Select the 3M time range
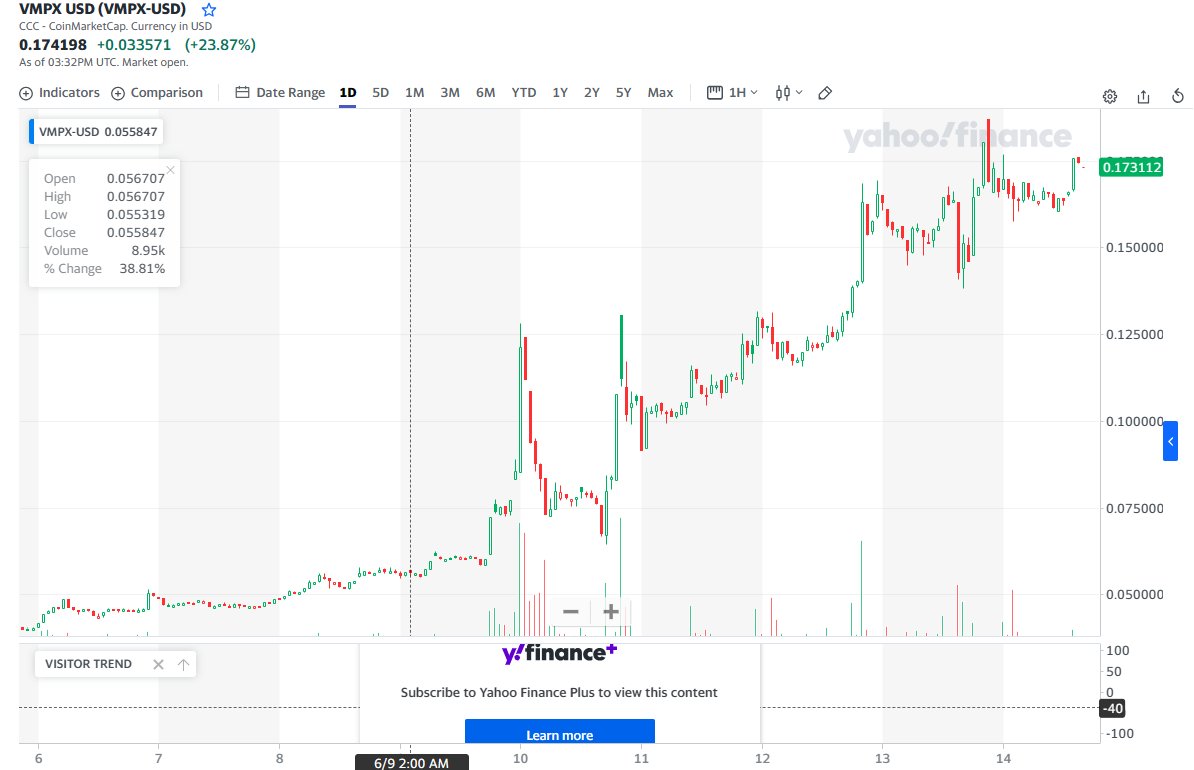The height and width of the screenshot is (770, 1194). point(450,93)
